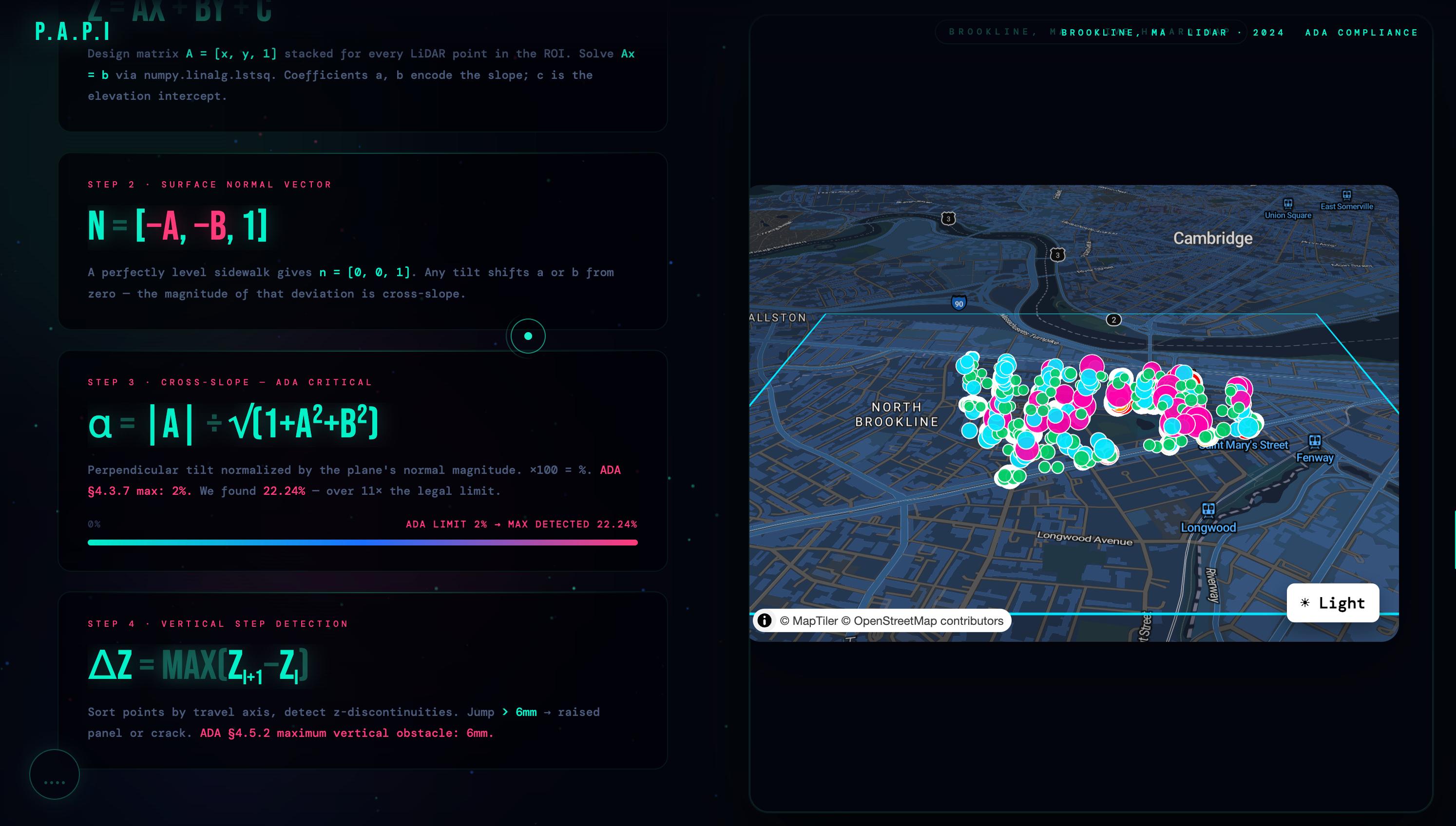Click the East Somerville transit station icon

point(1346,195)
